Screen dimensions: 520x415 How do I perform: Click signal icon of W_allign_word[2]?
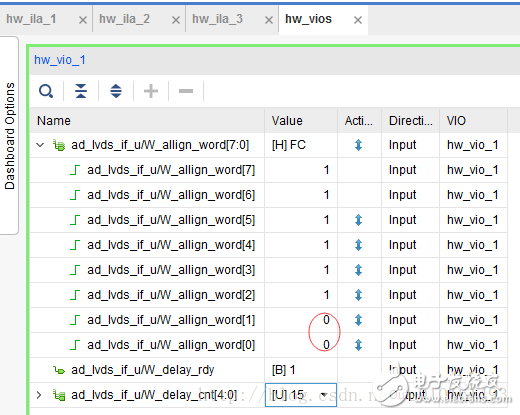pyautogui.click(x=75, y=295)
